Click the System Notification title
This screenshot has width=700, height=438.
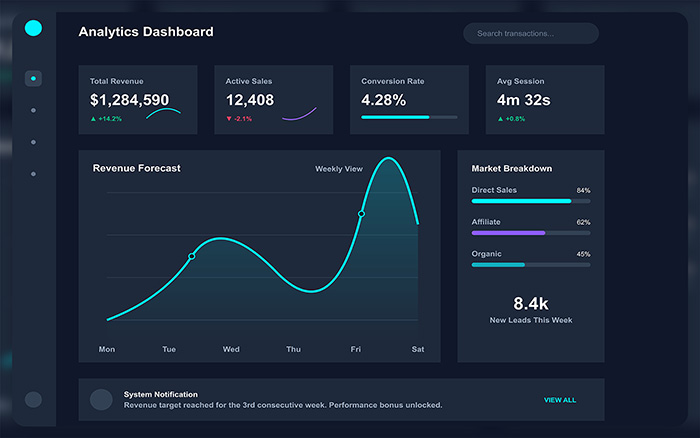161,394
